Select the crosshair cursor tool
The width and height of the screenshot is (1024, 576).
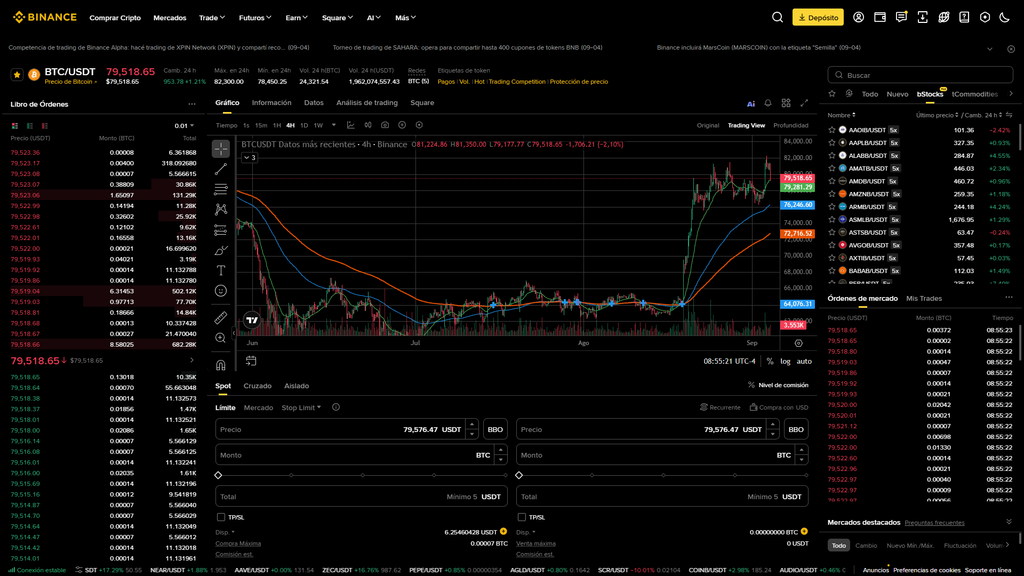pos(221,149)
